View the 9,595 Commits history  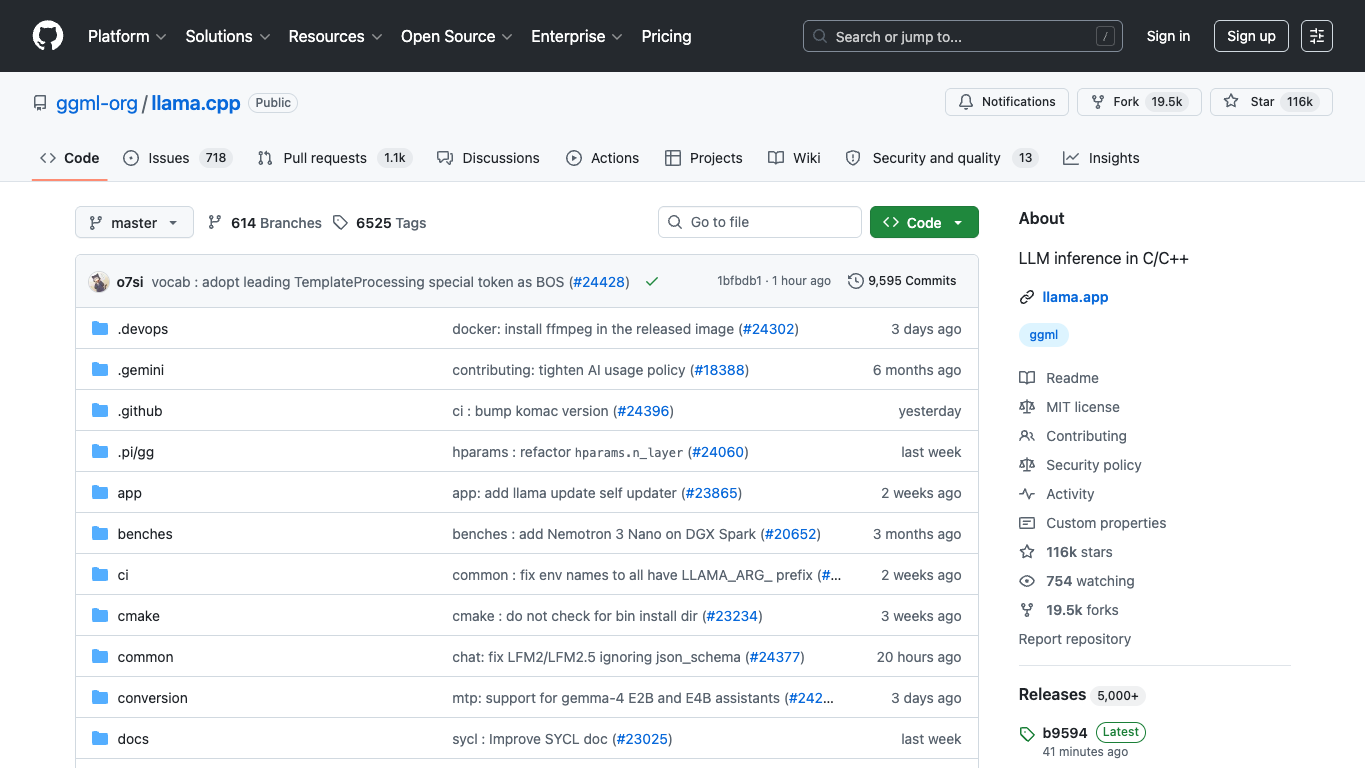click(x=902, y=281)
